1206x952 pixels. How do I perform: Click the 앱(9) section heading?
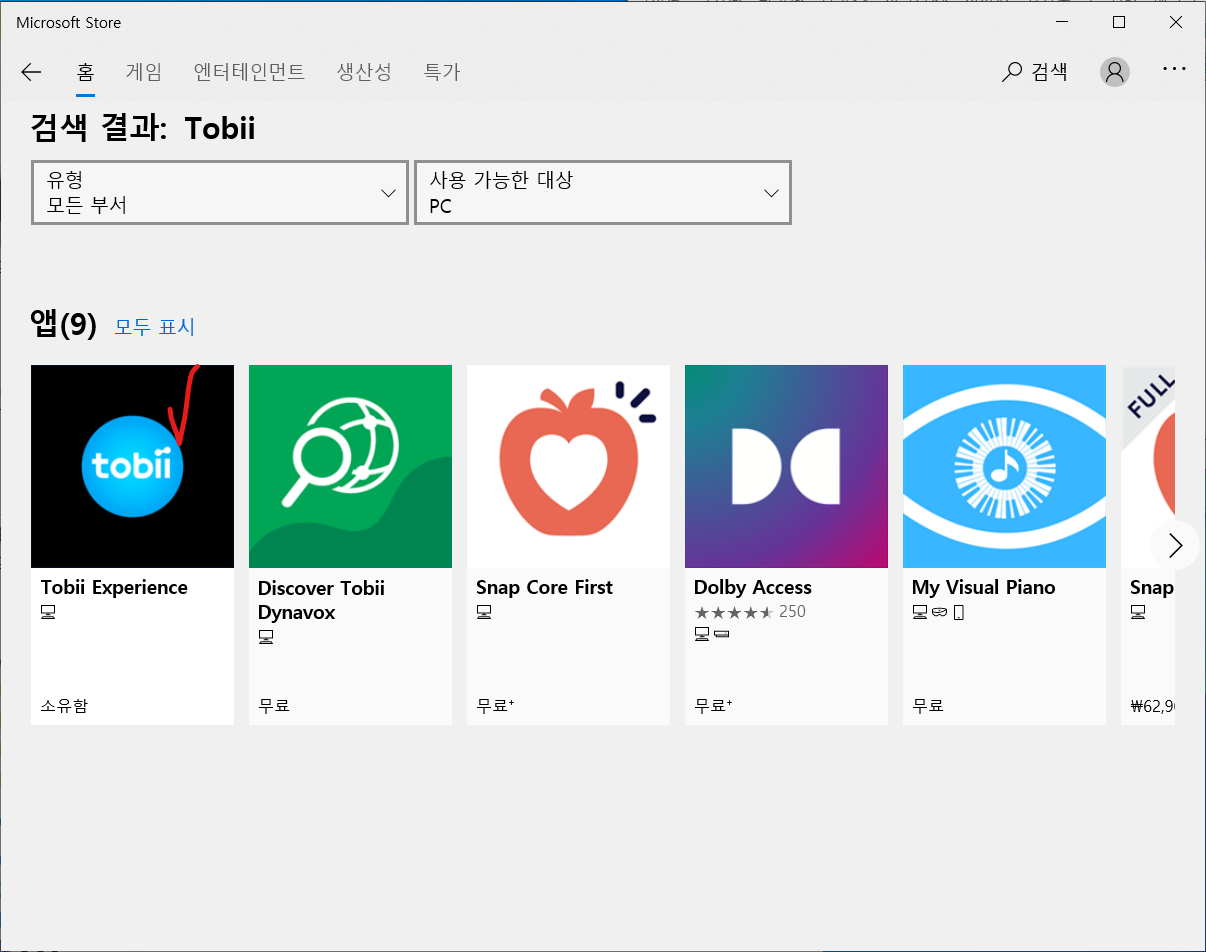(64, 324)
